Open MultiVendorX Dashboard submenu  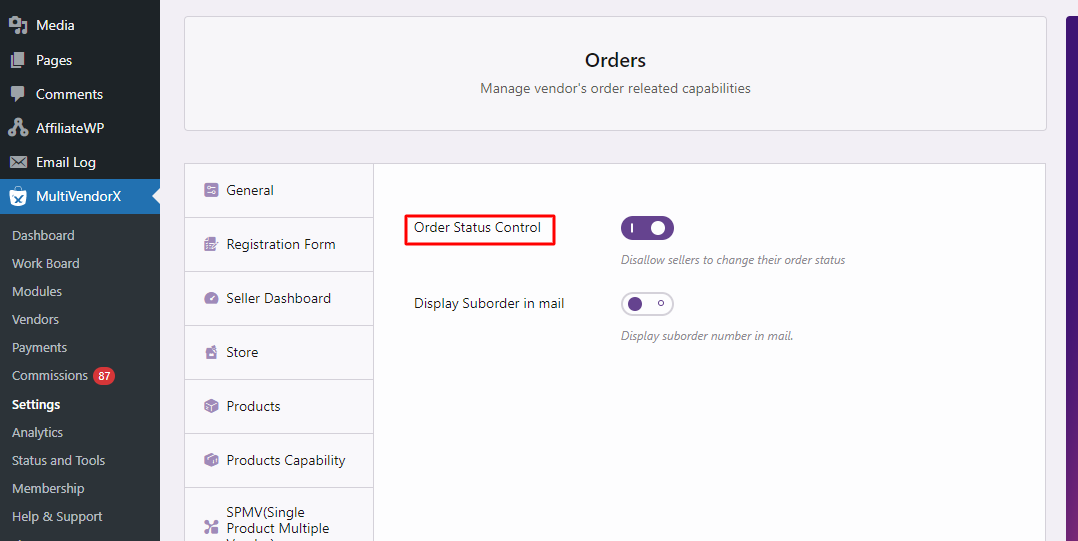(x=43, y=235)
